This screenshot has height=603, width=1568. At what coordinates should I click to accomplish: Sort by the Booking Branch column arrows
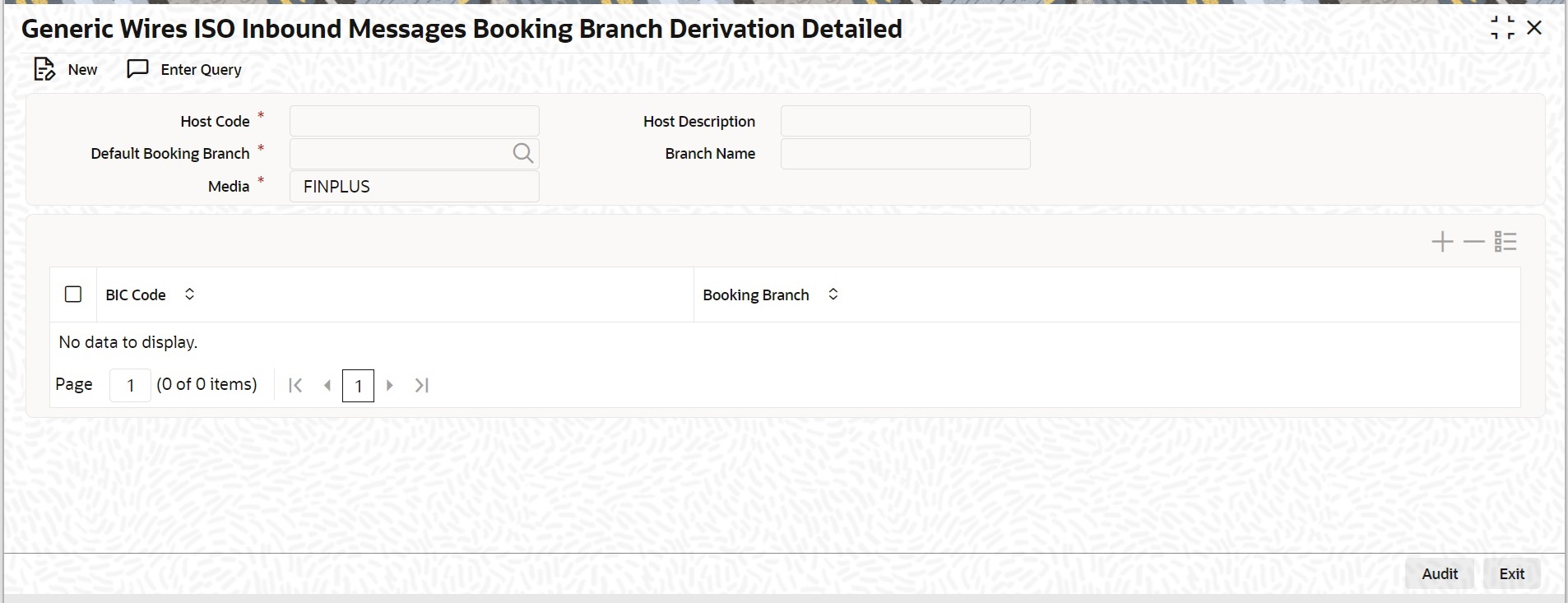click(x=833, y=295)
